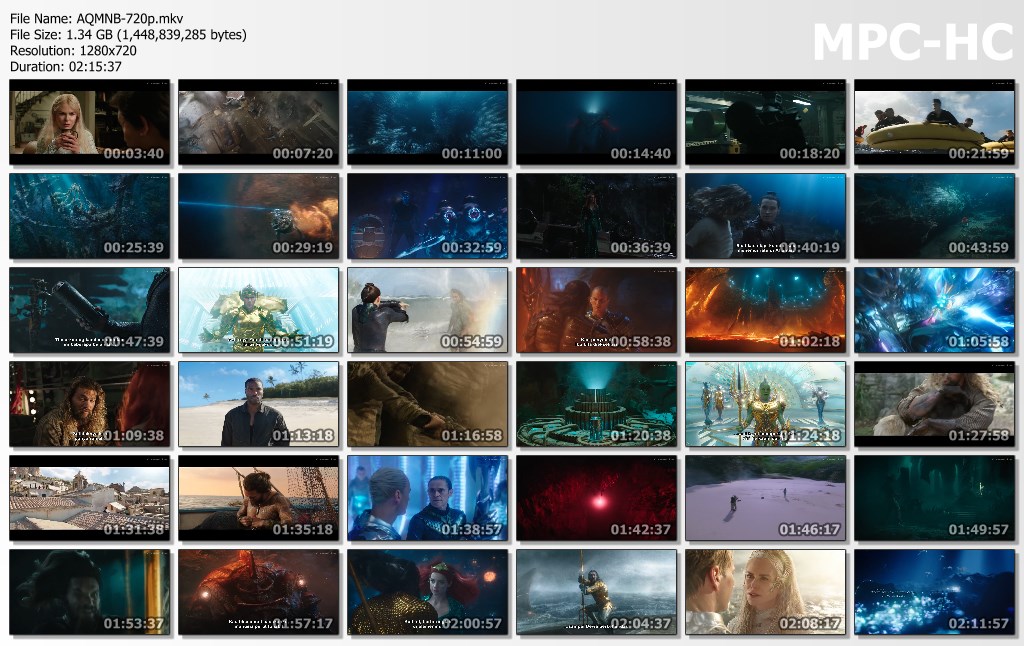1024x646 pixels.
Task: Open the frame marked 00:47:39
Action: (89, 310)
